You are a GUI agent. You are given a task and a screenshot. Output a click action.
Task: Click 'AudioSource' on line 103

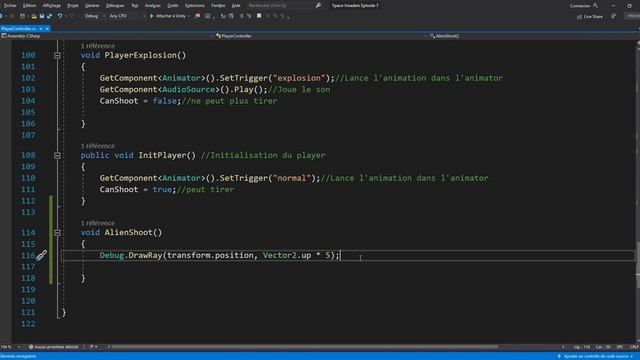(x=188, y=89)
